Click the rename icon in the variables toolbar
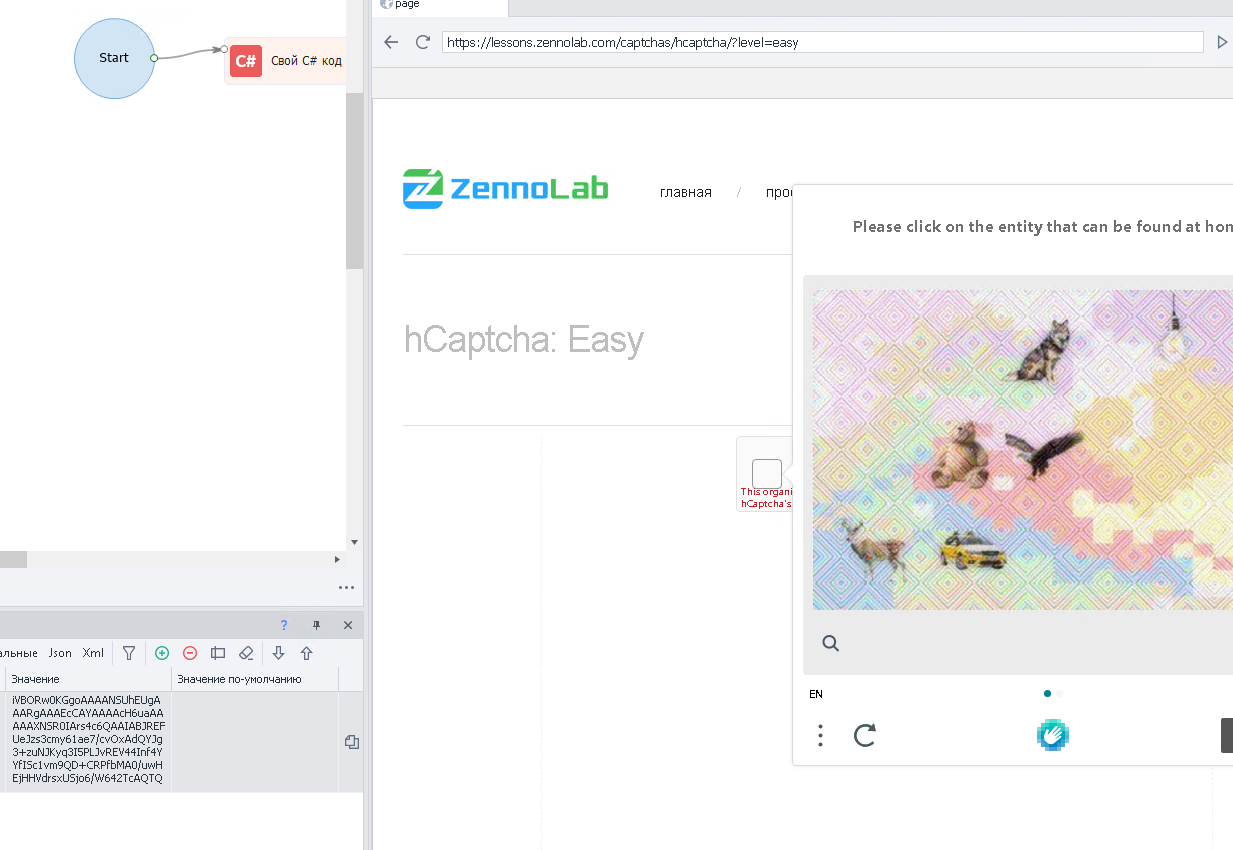1233x850 pixels. (218, 653)
